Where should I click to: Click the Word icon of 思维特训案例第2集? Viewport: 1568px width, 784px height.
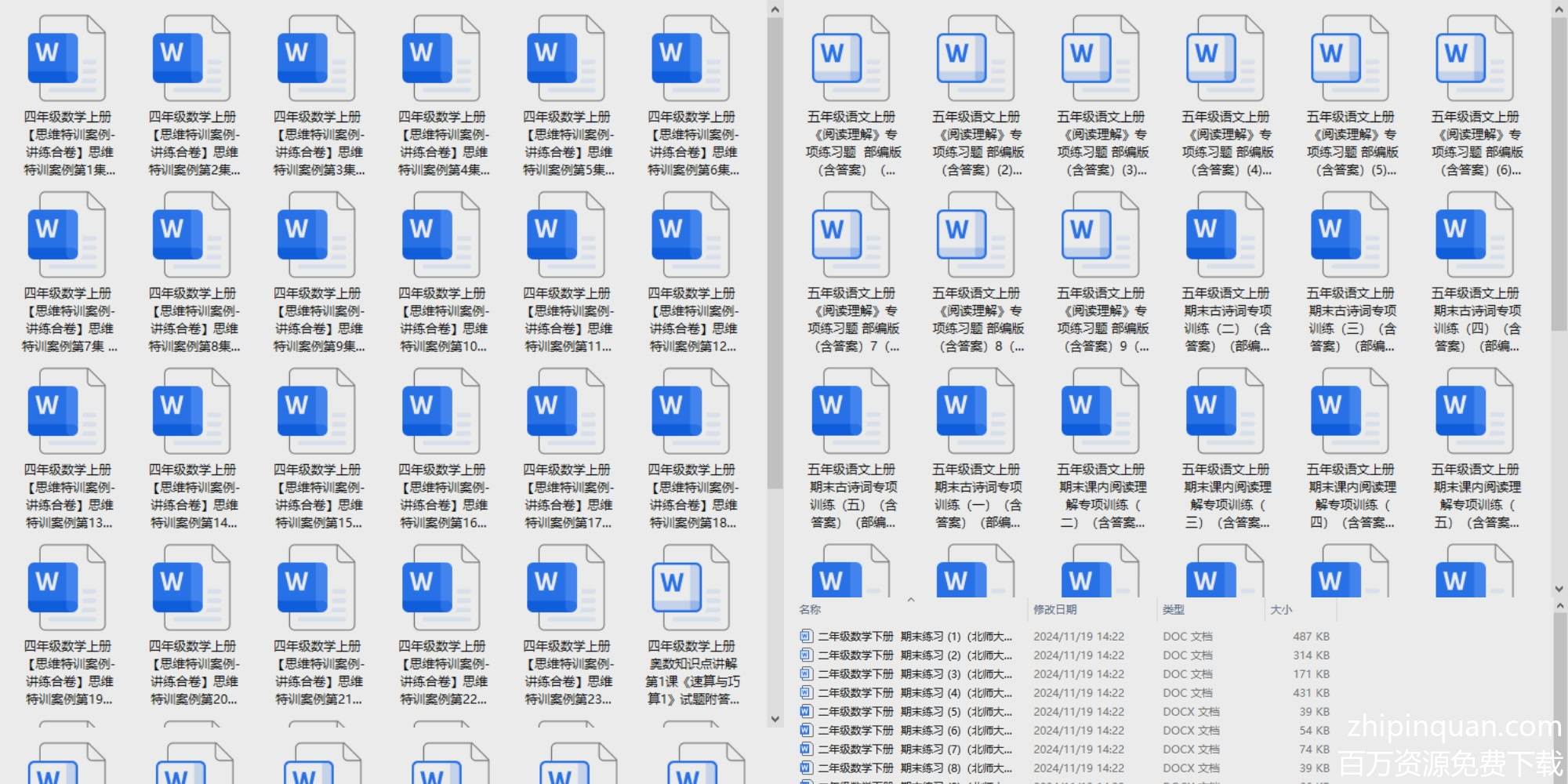(x=191, y=59)
